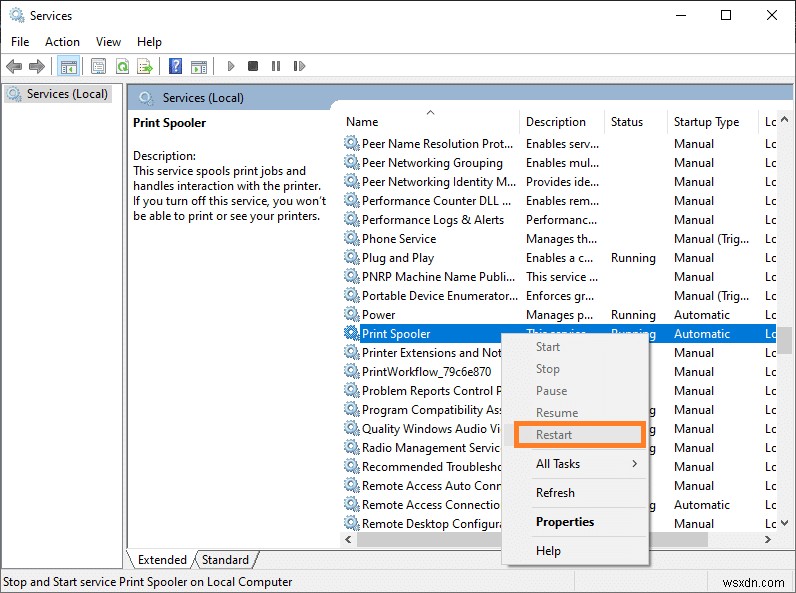Choose Resume from the context menu
Screen dimensions: 796x593
point(575,413)
